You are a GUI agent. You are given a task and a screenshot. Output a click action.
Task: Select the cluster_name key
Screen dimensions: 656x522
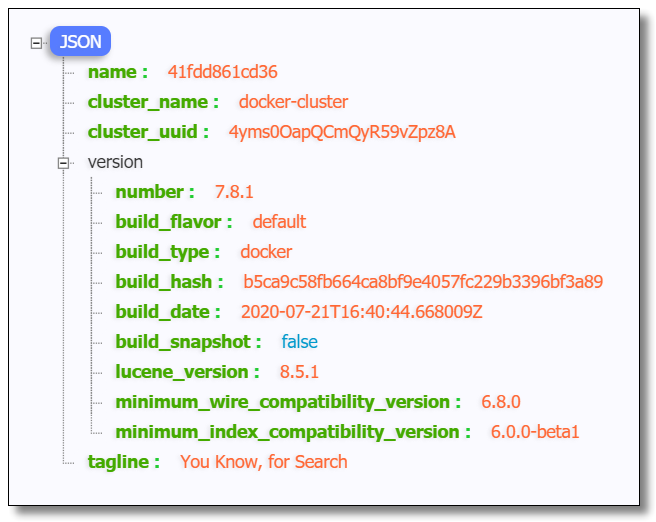[x=148, y=102]
